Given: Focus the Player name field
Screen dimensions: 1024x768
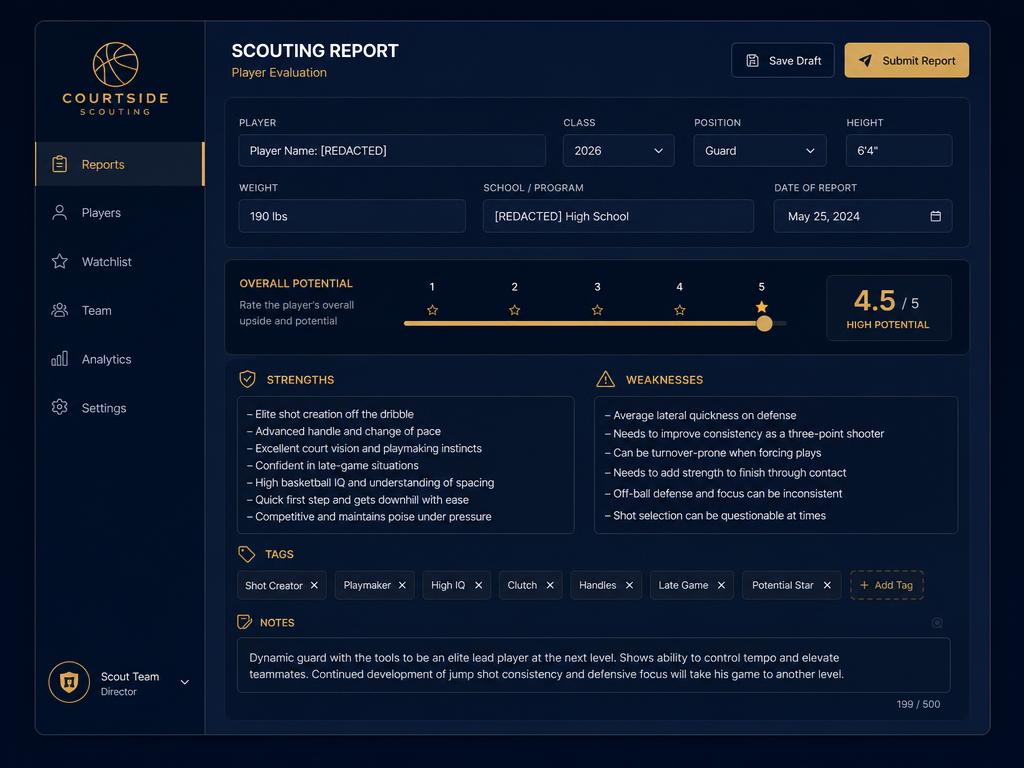Looking at the screenshot, I should click(x=392, y=151).
